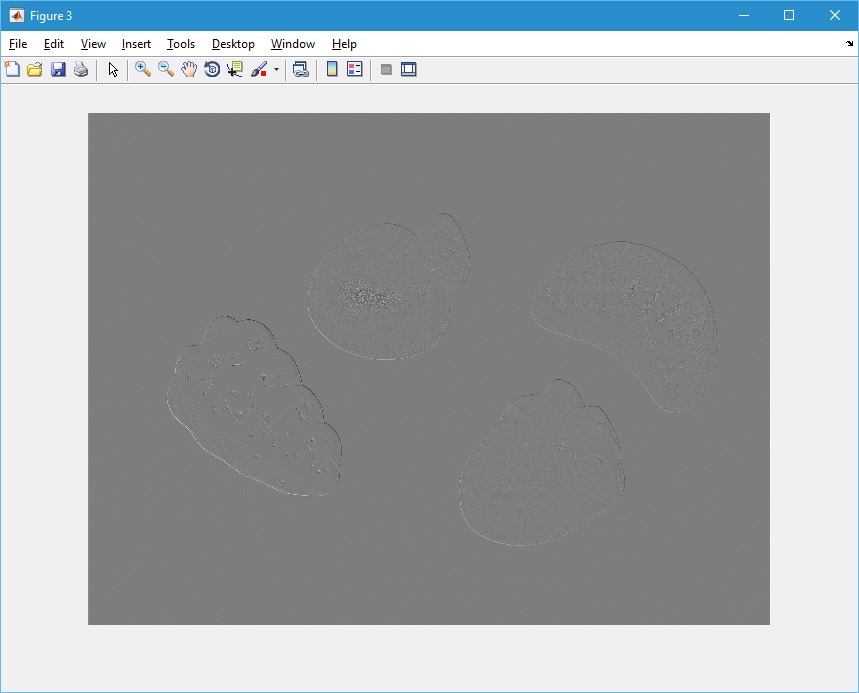The height and width of the screenshot is (693, 859).
Task: Save the figure using the floppy disk icon
Action: pos(58,69)
